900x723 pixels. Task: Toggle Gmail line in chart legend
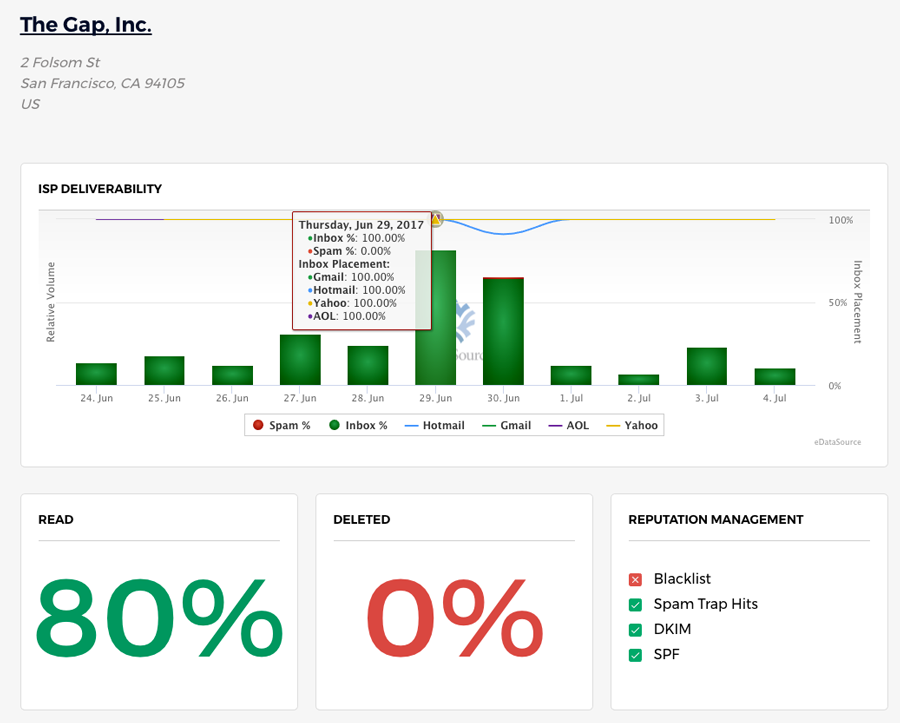click(x=506, y=425)
